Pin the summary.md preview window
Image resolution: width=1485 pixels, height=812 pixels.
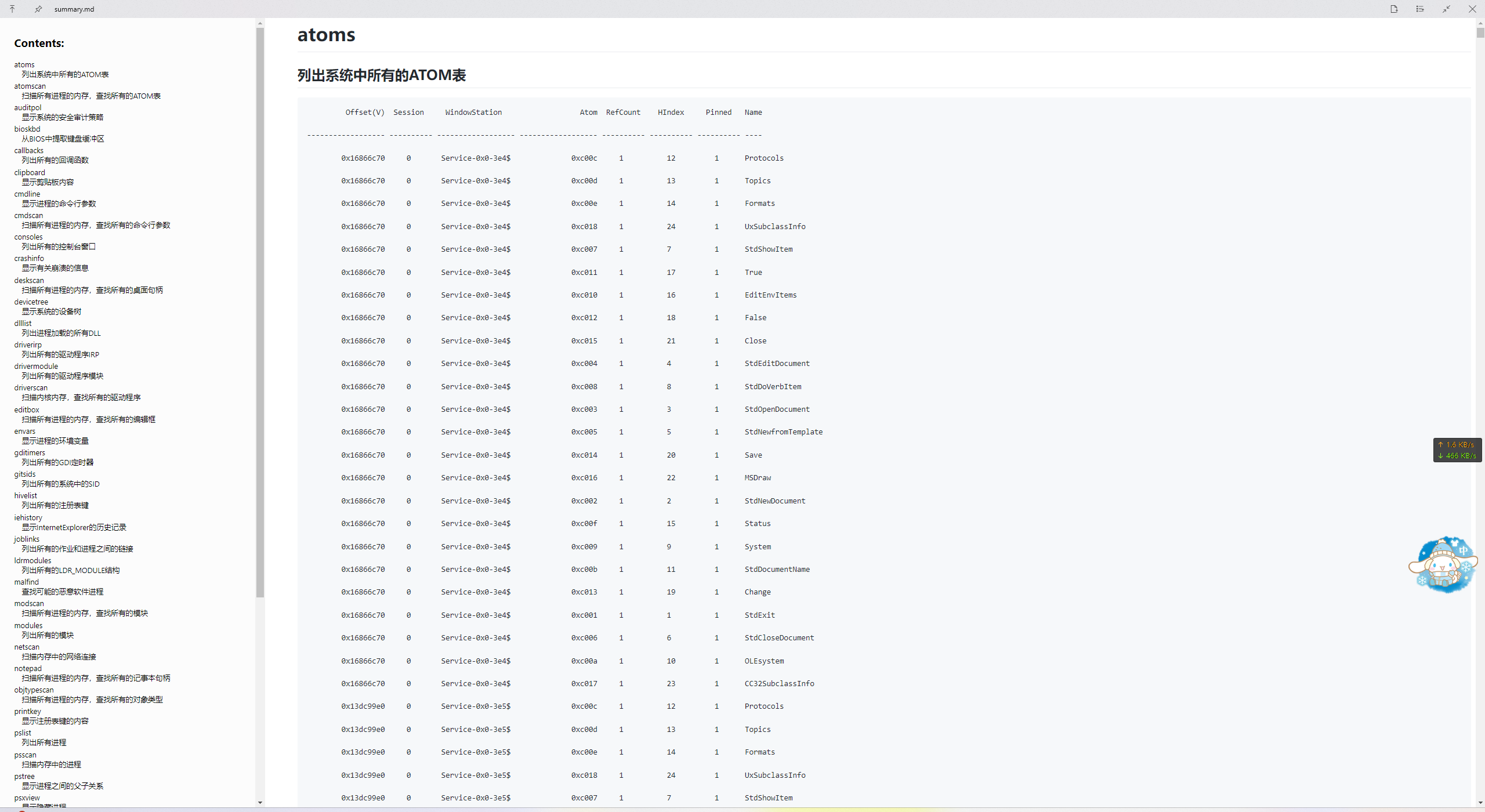pyautogui.click(x=38, y=9)
